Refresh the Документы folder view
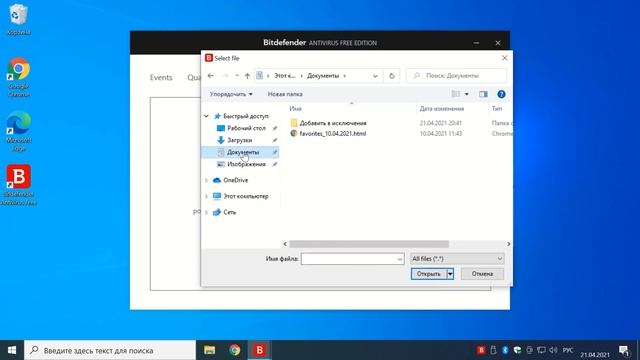640x360 pixels. 391,76
